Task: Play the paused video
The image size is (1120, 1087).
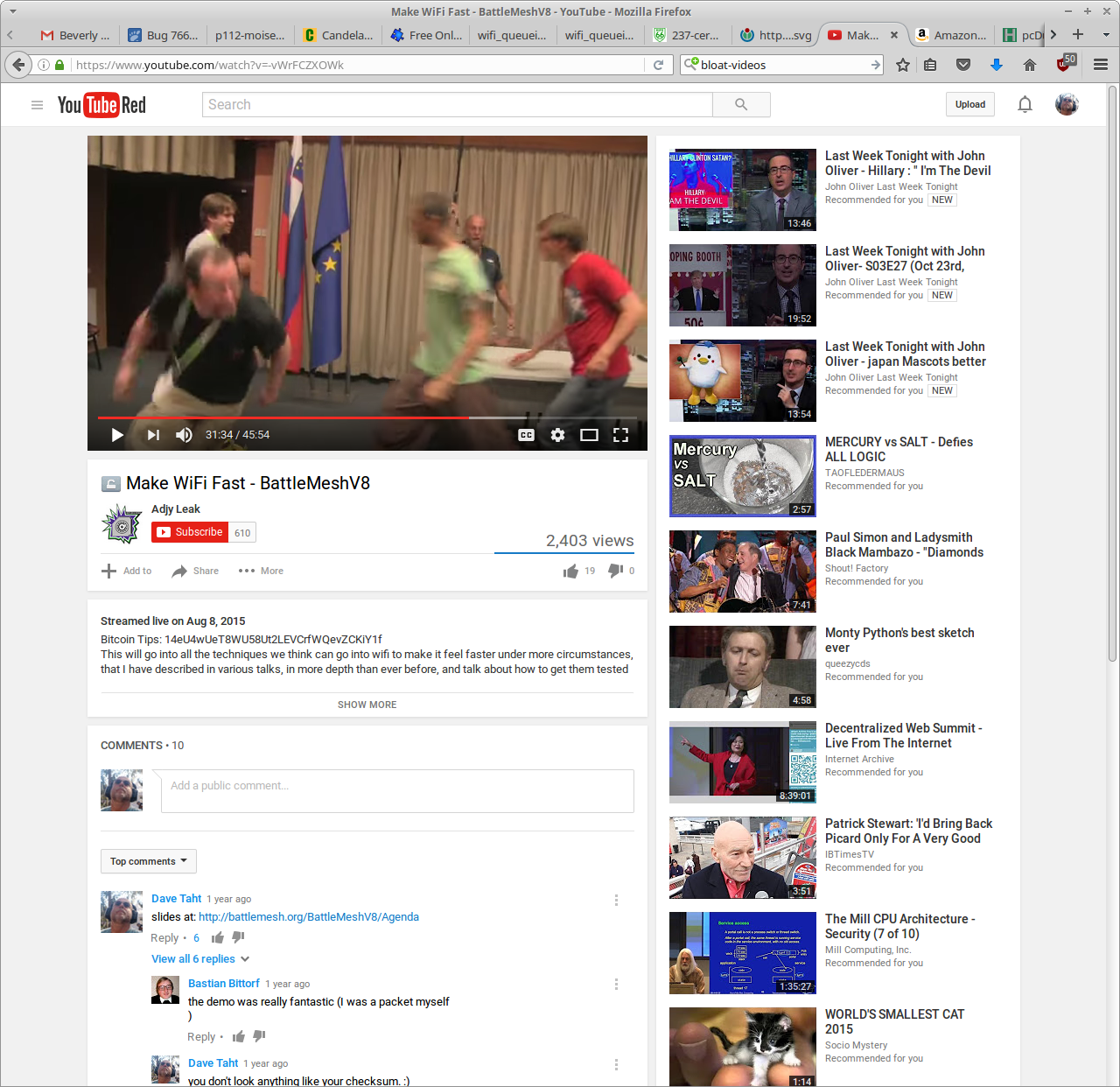Action: pyautogui.click(x=117, y=435)
